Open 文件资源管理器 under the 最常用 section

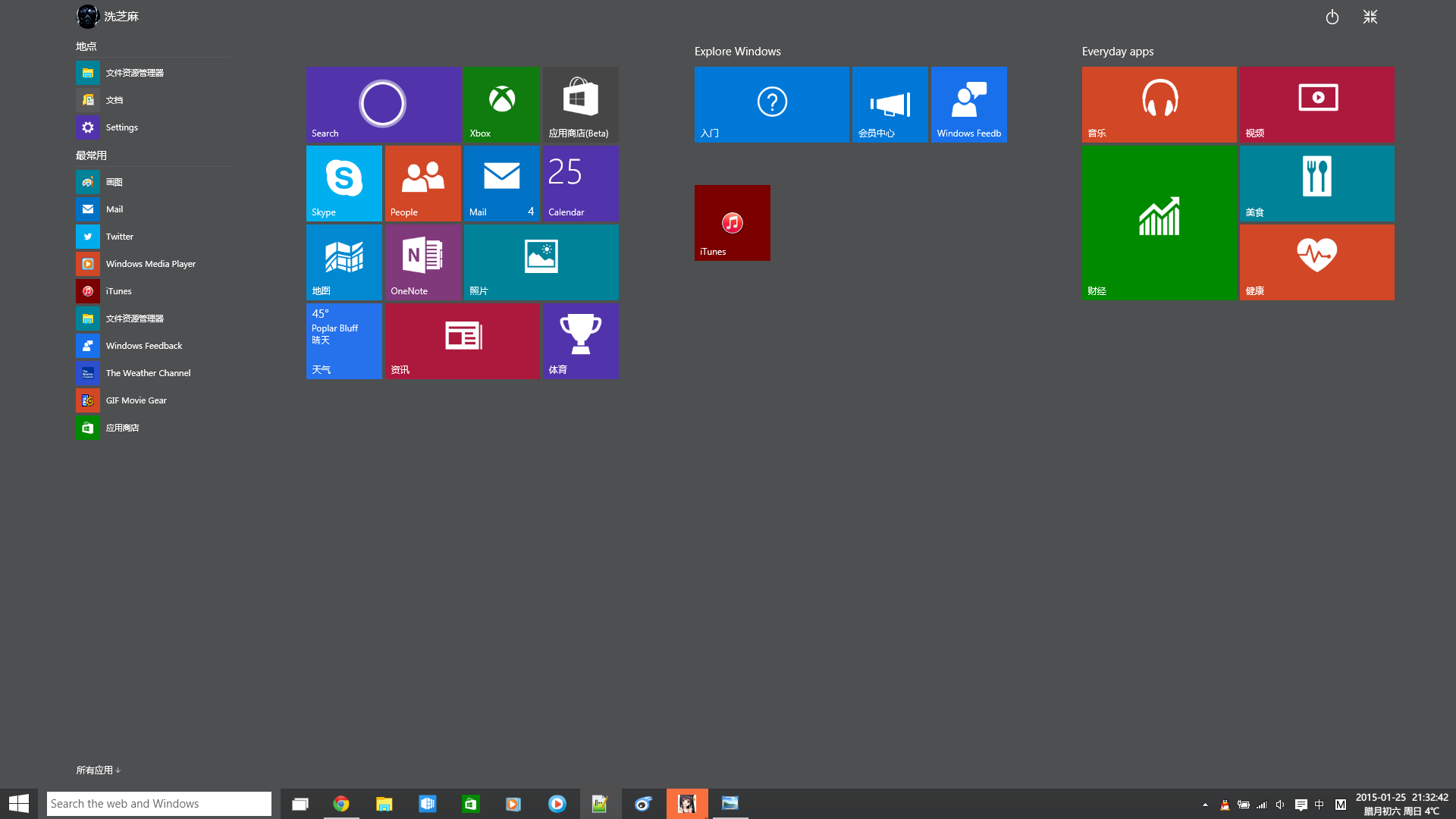(x=152, y=318)
